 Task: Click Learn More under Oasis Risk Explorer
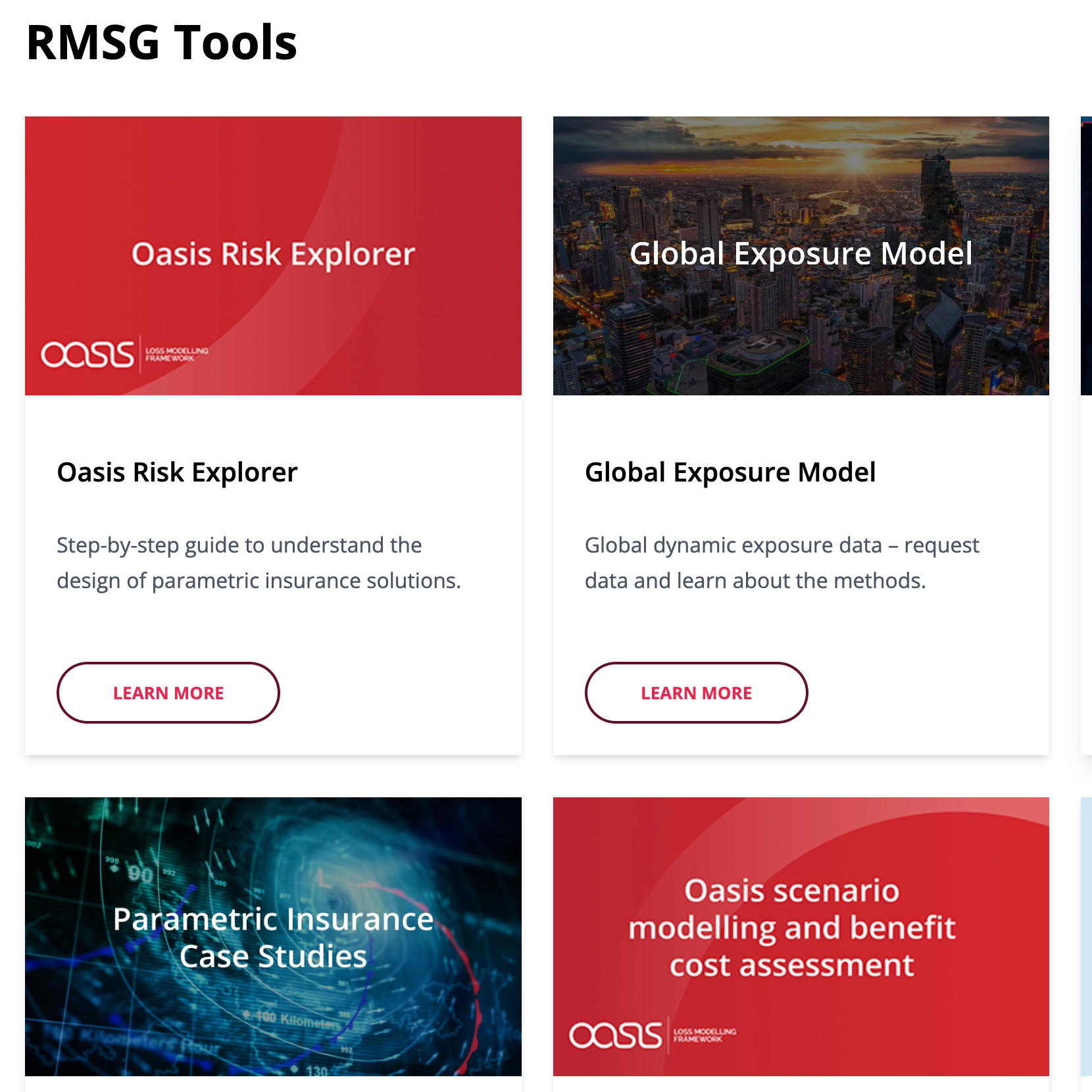tap(168, 693)
